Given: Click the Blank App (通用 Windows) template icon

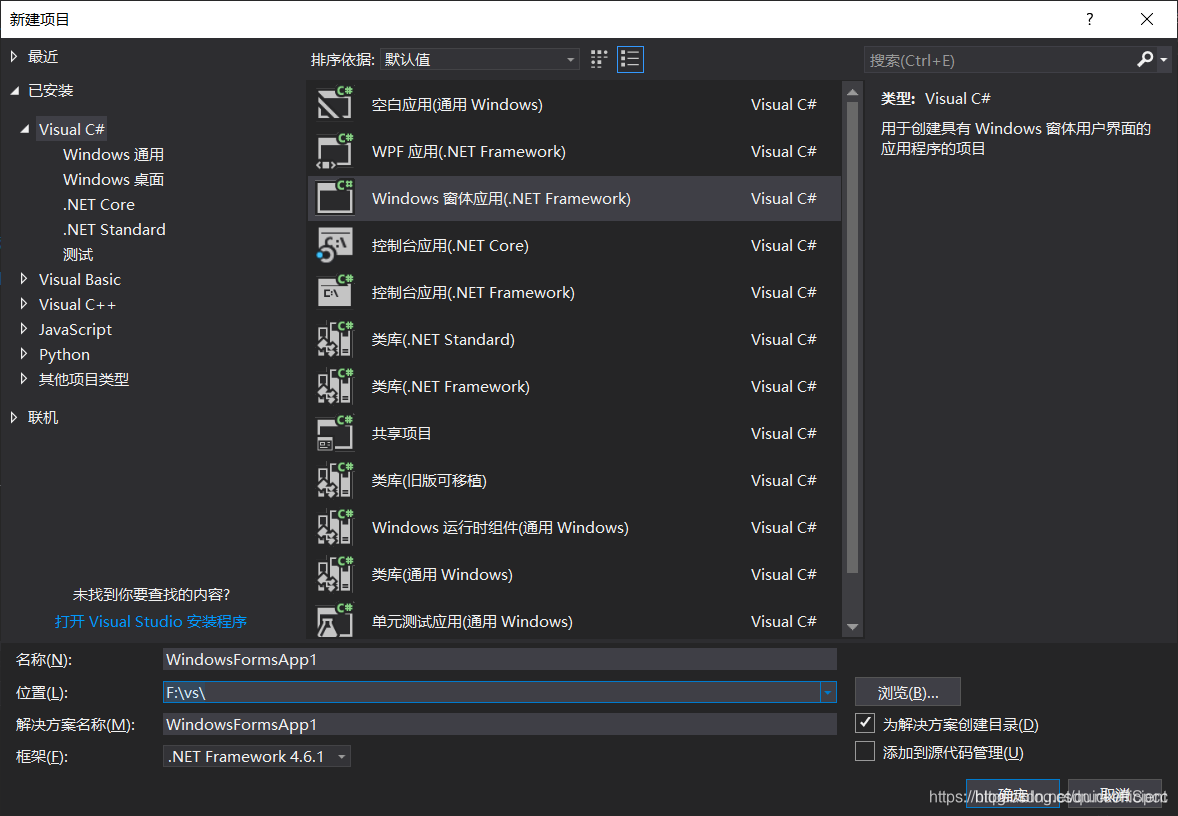Looking at the screenshot, I should pos(335,104).
